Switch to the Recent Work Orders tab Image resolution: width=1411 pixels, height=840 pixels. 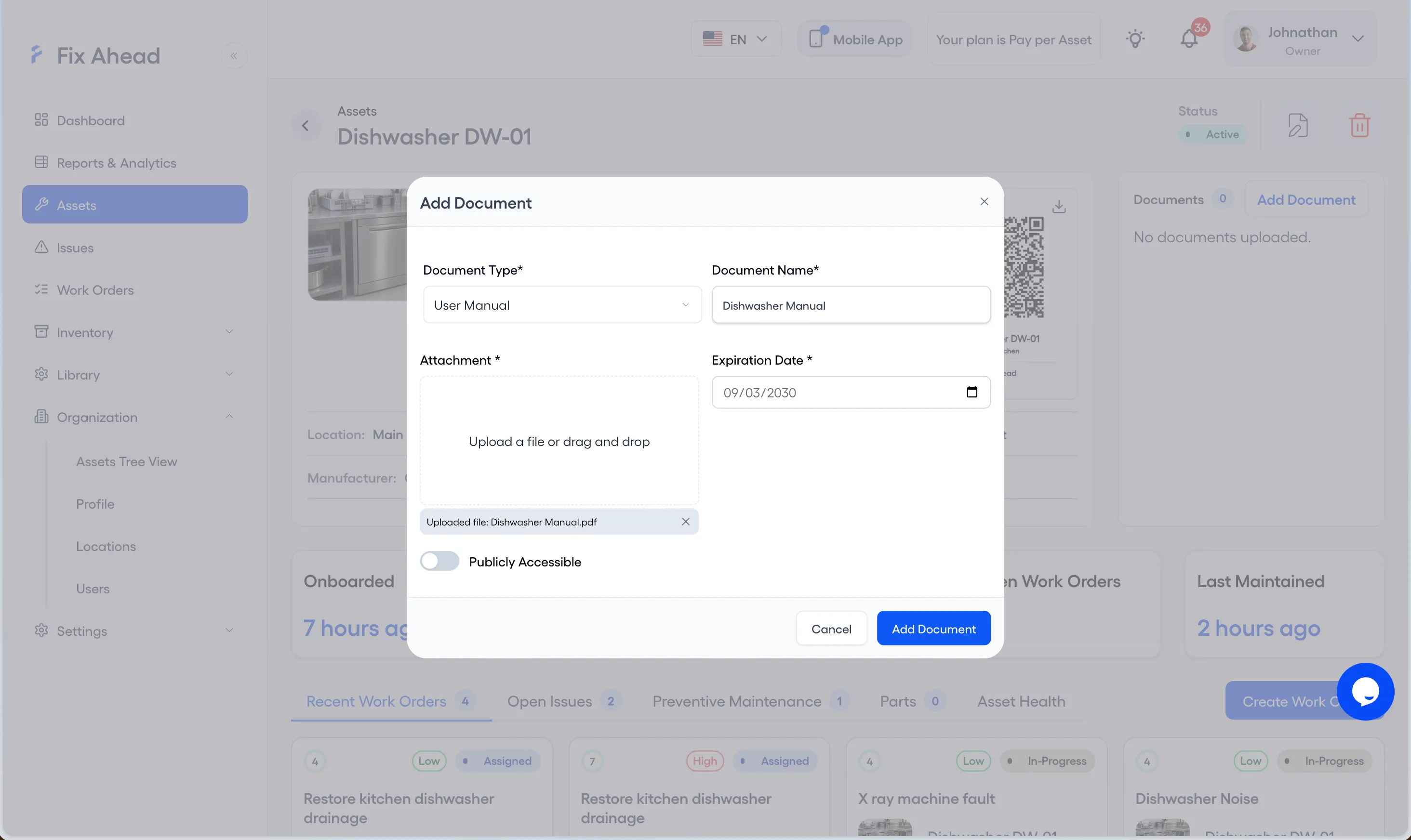(391, 701)
